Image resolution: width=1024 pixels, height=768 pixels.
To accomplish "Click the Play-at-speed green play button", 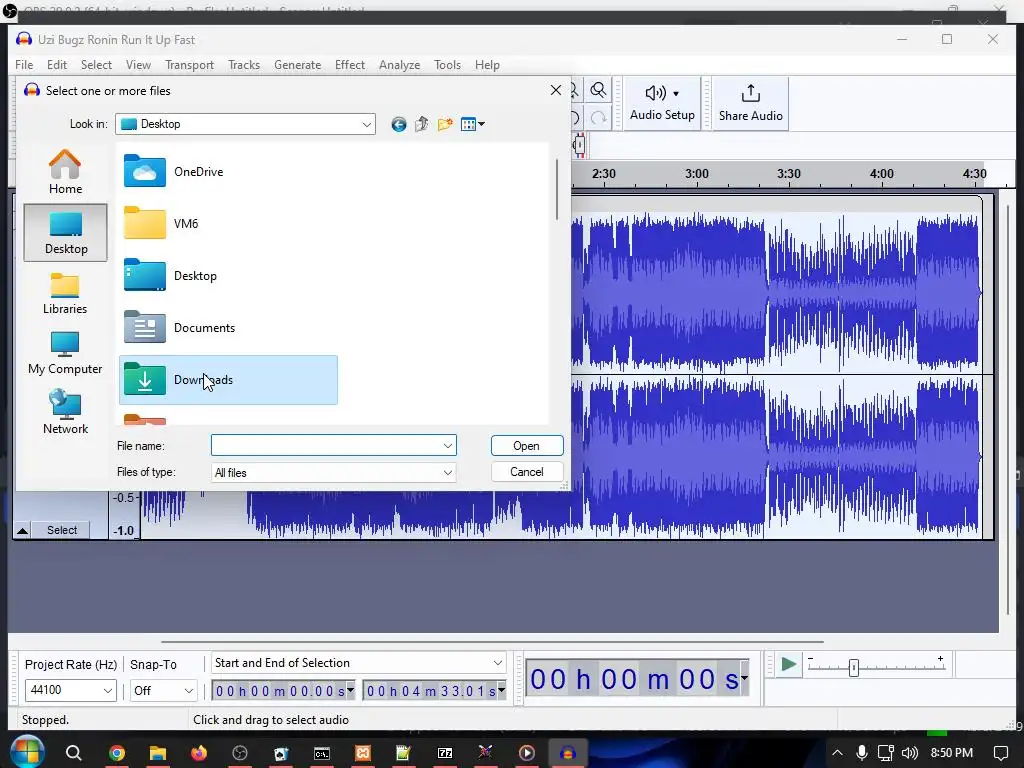I will (x=788, y=665).
